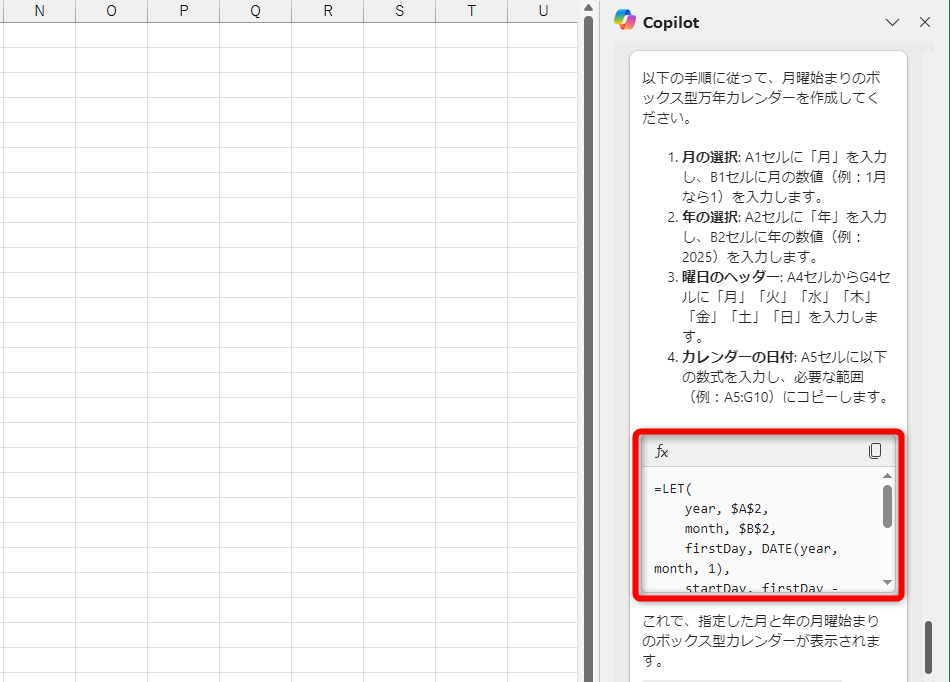Select column T header

click(x=471, y=10)
